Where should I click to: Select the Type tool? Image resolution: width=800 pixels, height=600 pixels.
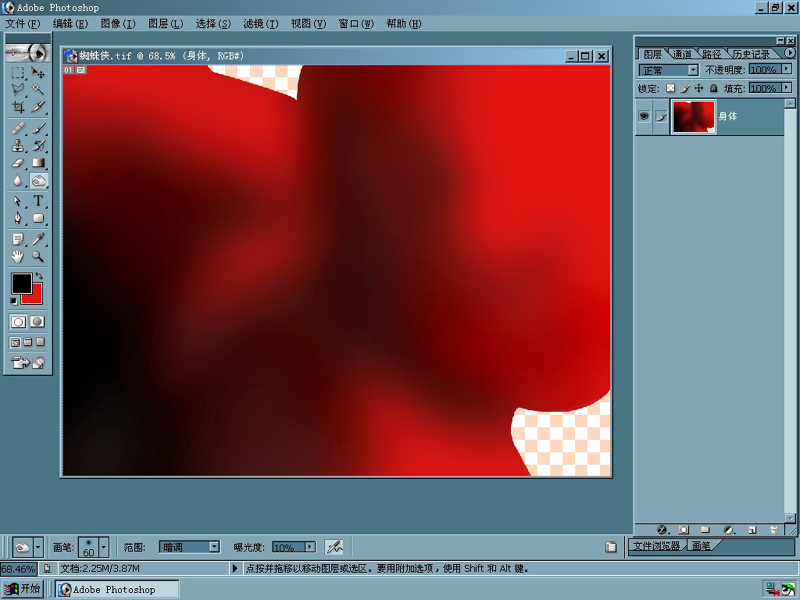coord(38,201)
